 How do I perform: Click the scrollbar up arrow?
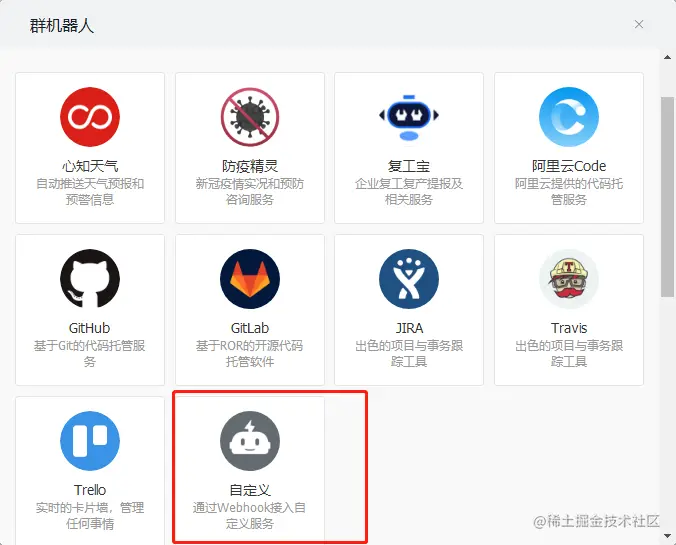[x=667, y=57]
